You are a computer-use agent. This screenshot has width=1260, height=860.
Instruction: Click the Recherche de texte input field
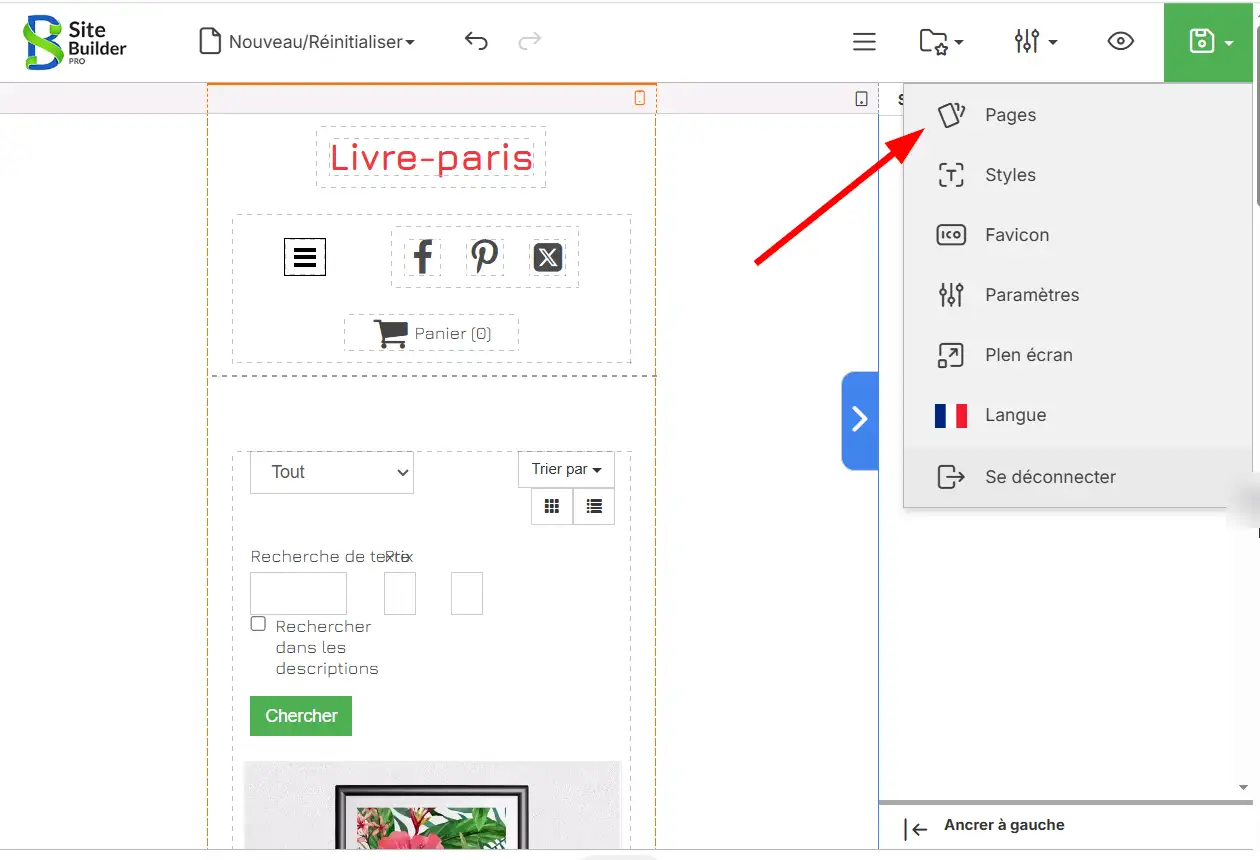pos(298,593)
